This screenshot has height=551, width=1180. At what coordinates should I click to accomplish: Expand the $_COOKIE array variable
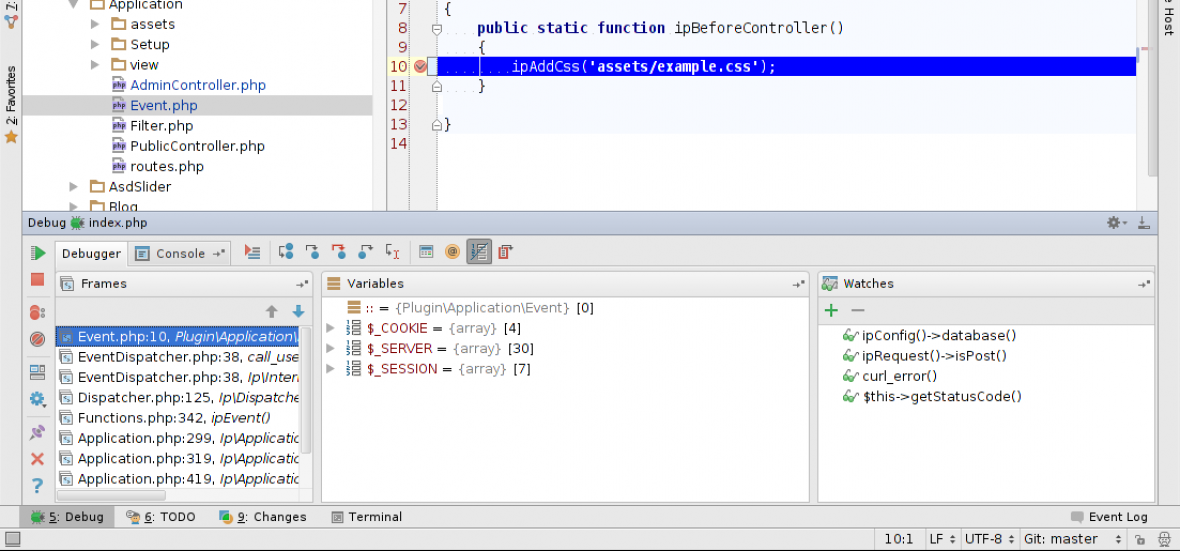[330, 328]
